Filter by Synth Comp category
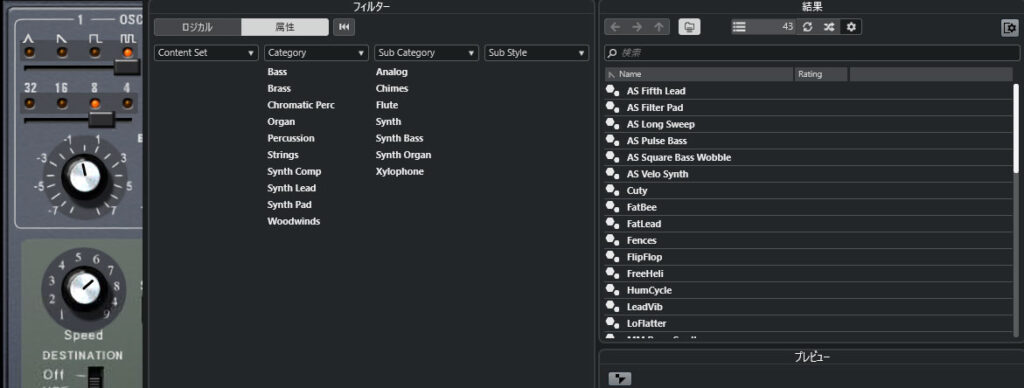 pyautogui.click(x=294, y=171)
